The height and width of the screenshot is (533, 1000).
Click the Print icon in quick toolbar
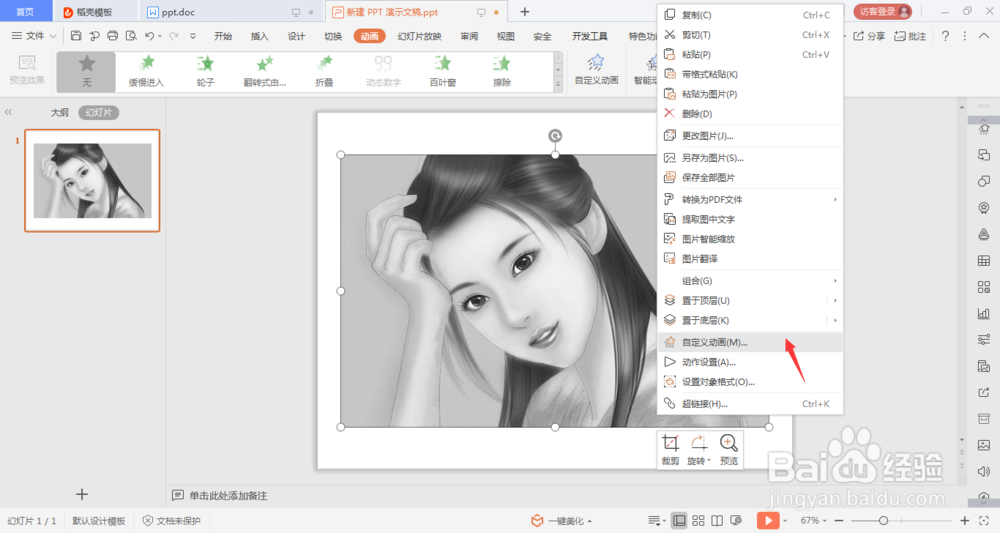pos(112,36)
